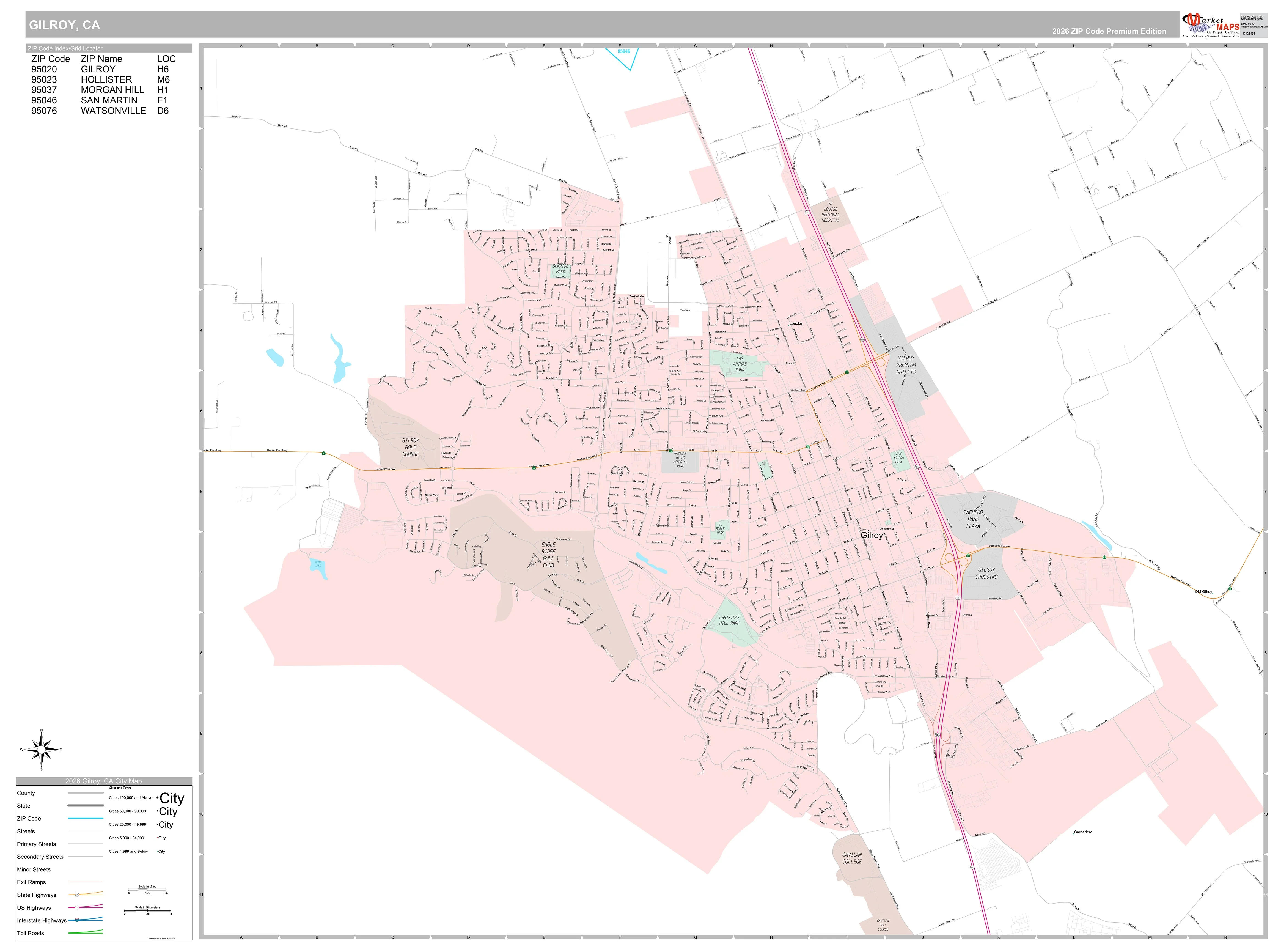Click the Gilroy Golf Course label
The height and width of the screenshot is (952, 1286).
411,447
